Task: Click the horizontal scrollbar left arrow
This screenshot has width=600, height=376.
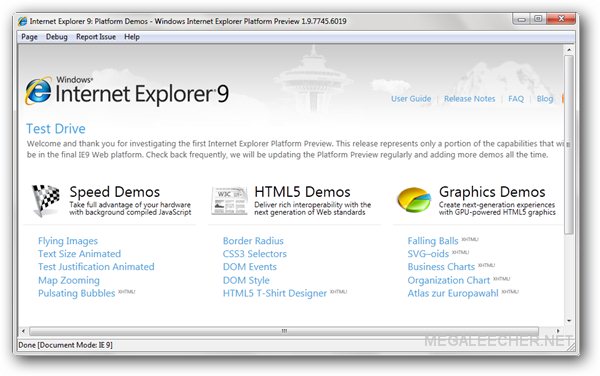Action: point(23,331)
